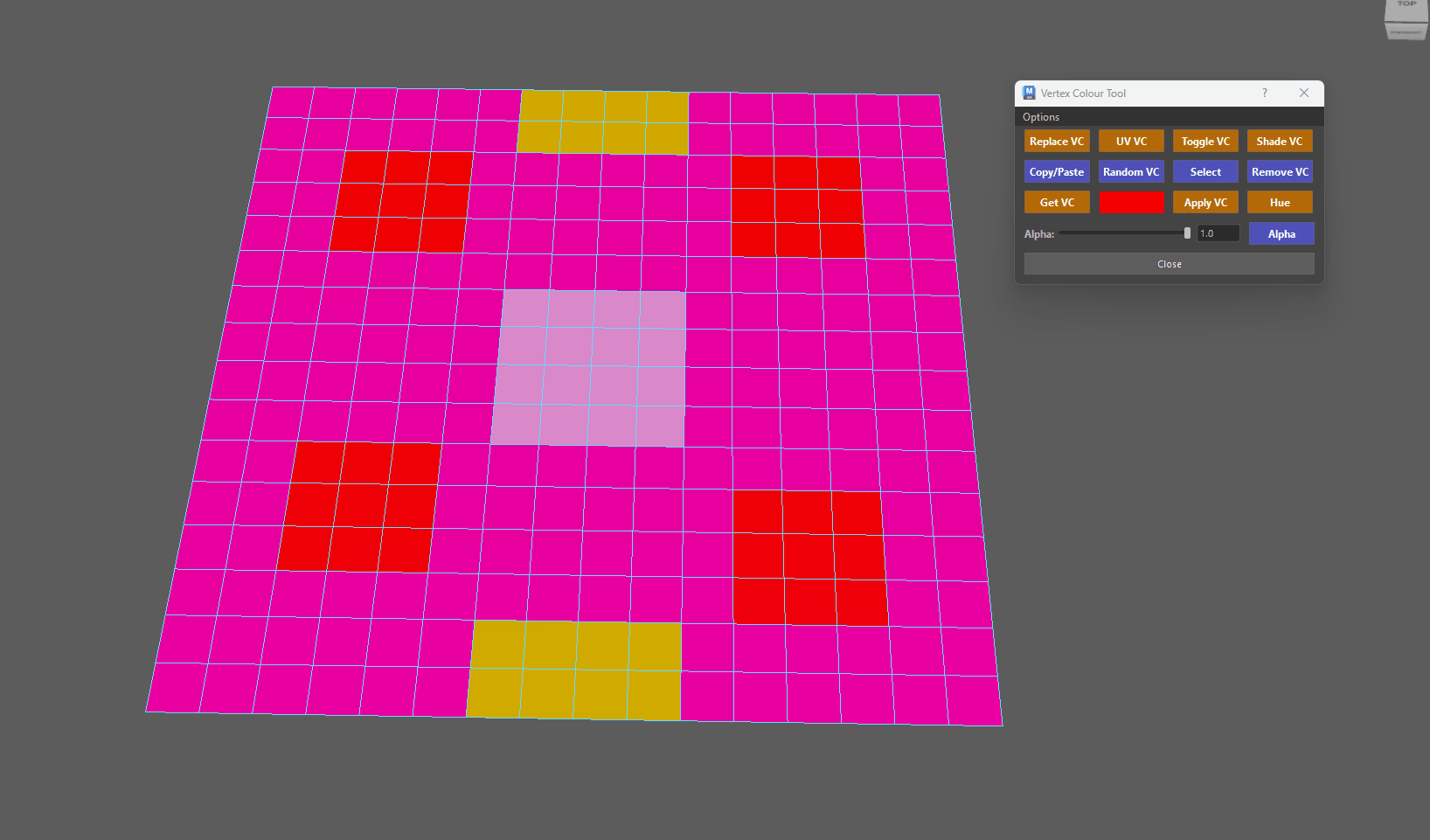
Task: Click the Get VC button
Action: [1057, 203]
